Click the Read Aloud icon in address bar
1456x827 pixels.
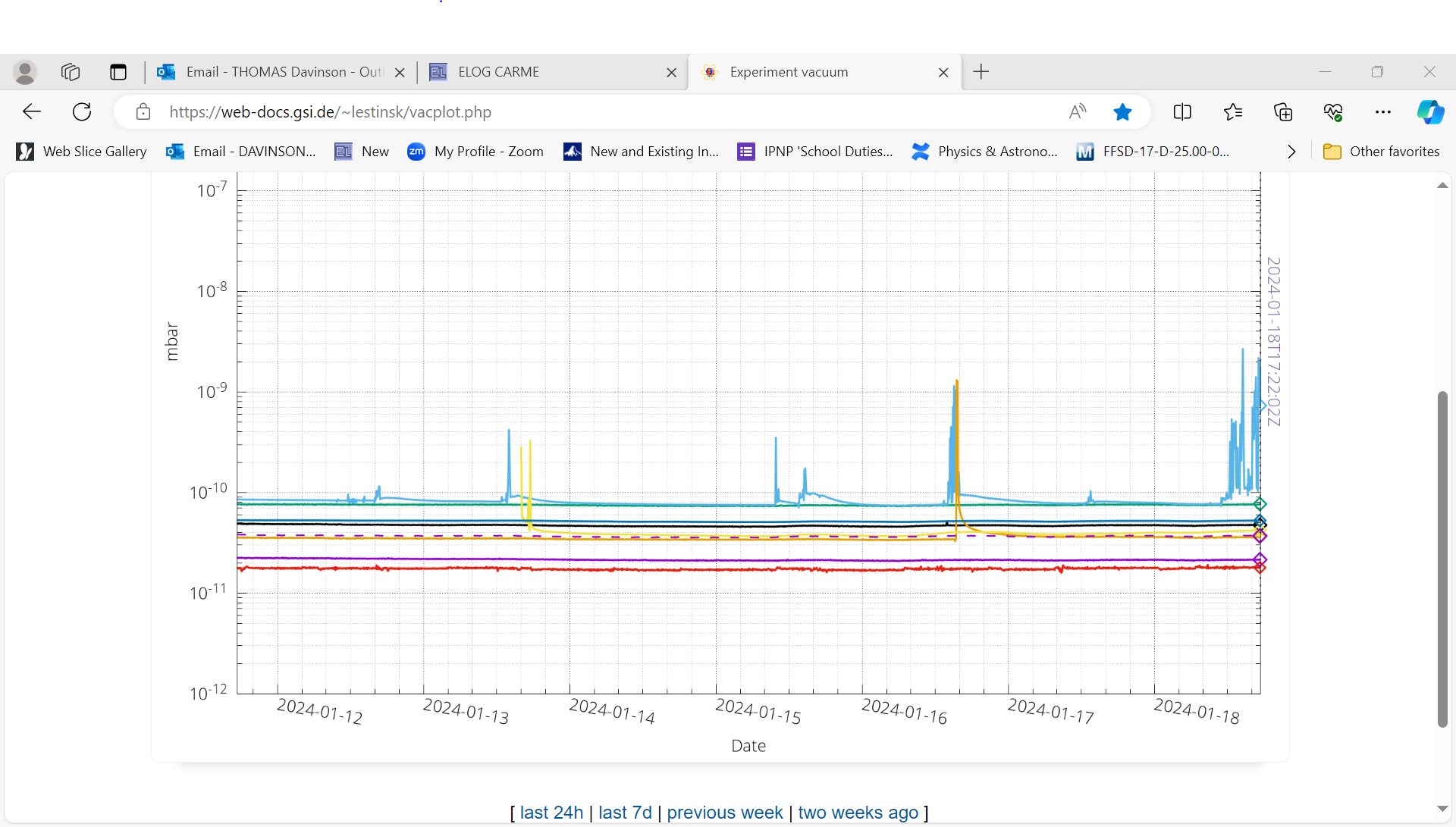tap(1078, 112)
